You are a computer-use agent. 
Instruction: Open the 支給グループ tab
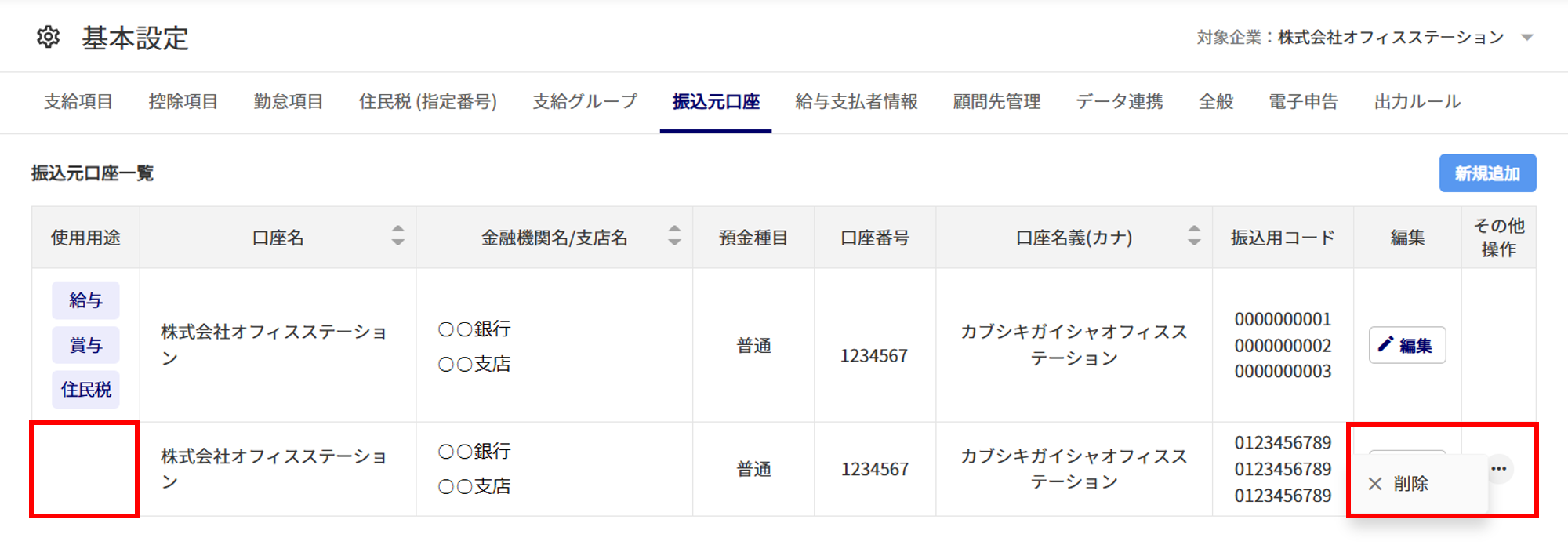click(x=585, y=102)
